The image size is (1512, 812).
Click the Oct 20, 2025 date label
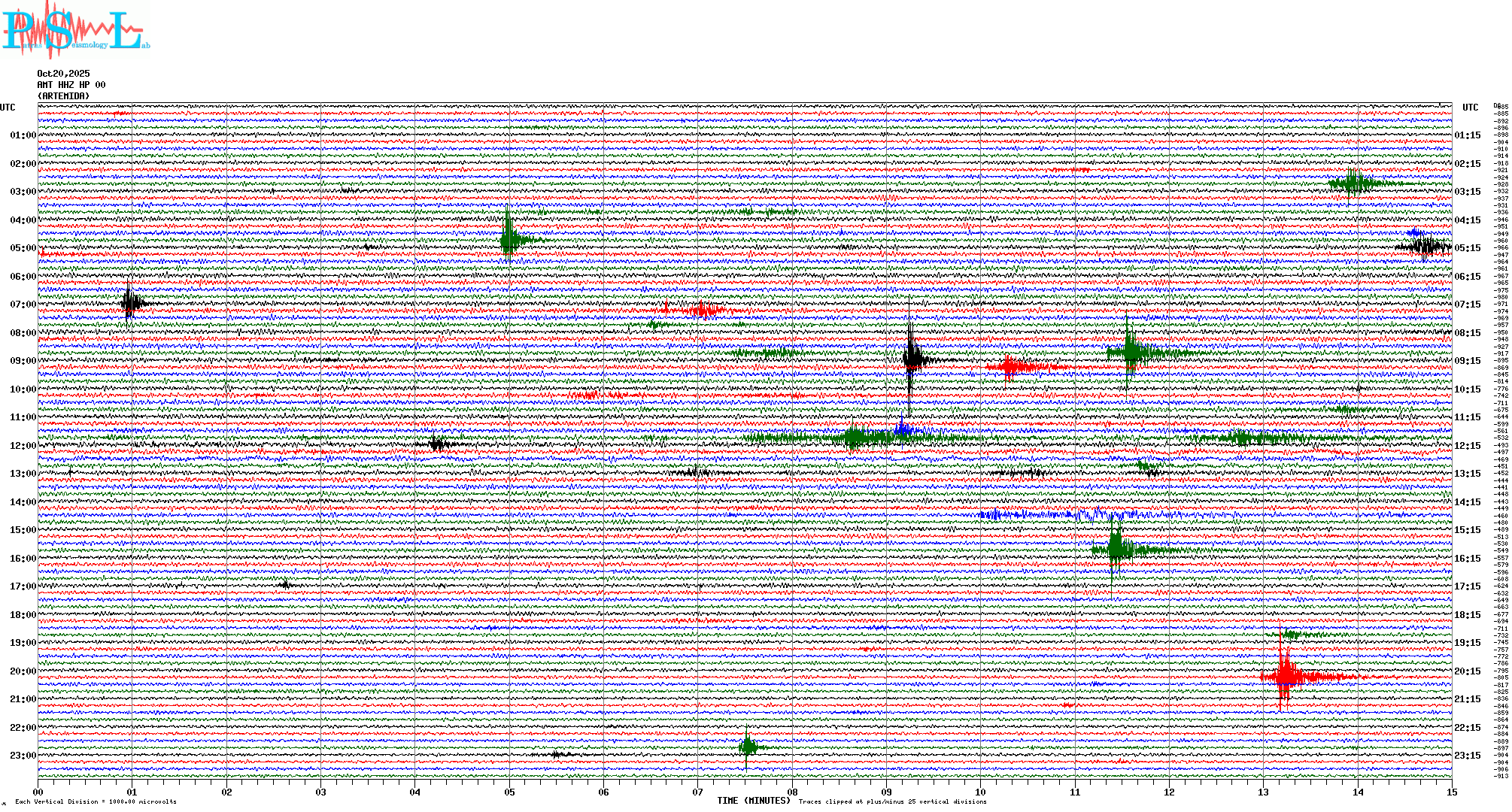tap(63, 74)
